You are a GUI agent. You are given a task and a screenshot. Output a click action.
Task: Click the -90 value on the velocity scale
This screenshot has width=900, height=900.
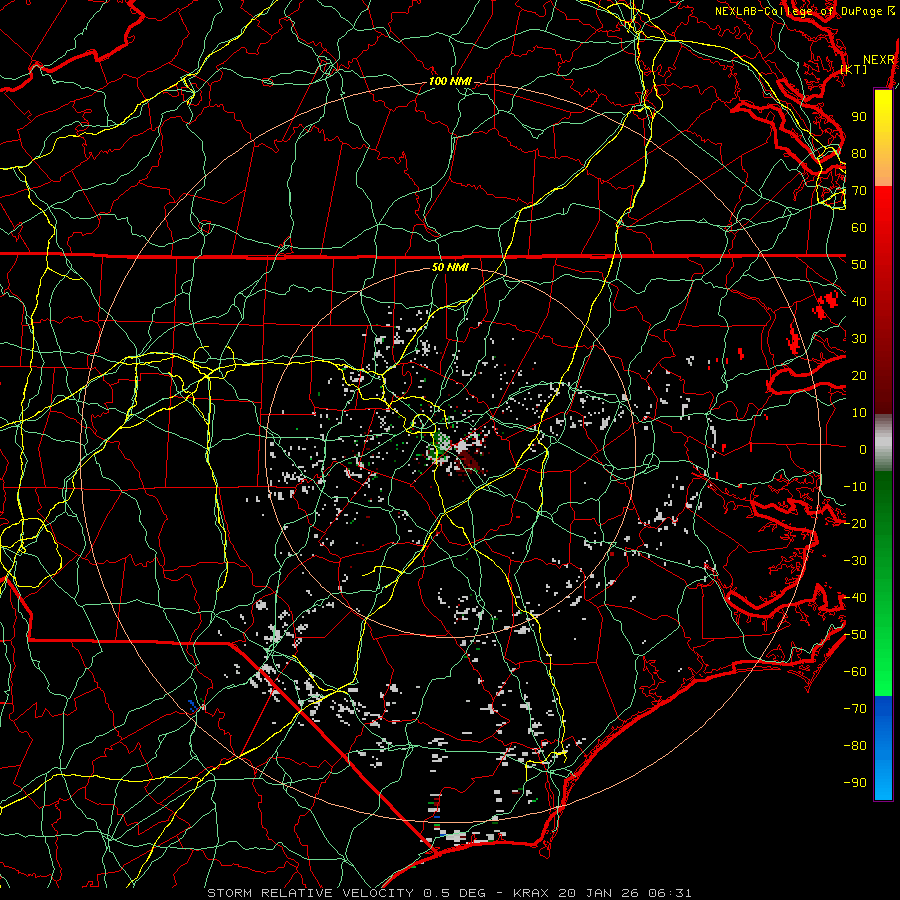point(855,783)
